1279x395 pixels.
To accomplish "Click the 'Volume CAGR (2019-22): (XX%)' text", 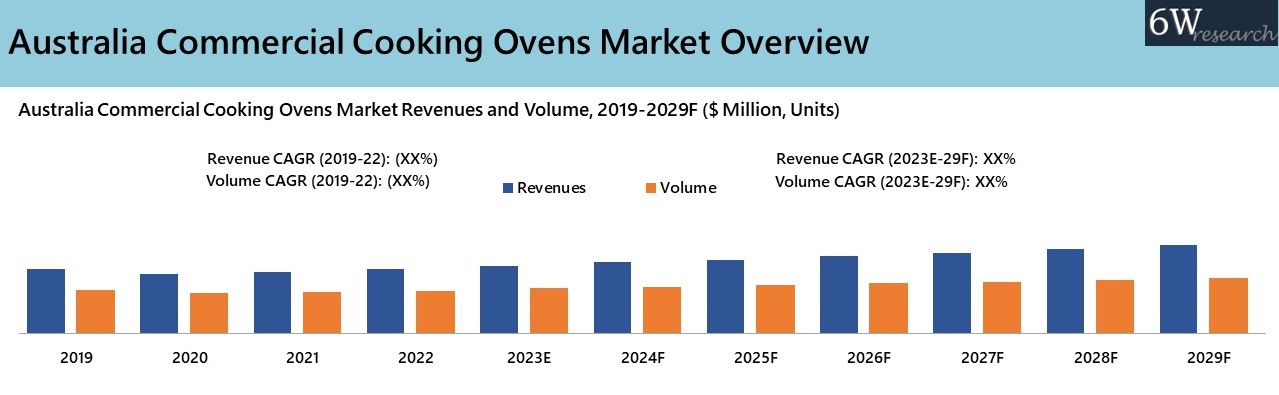I will (x=318, y=181).
